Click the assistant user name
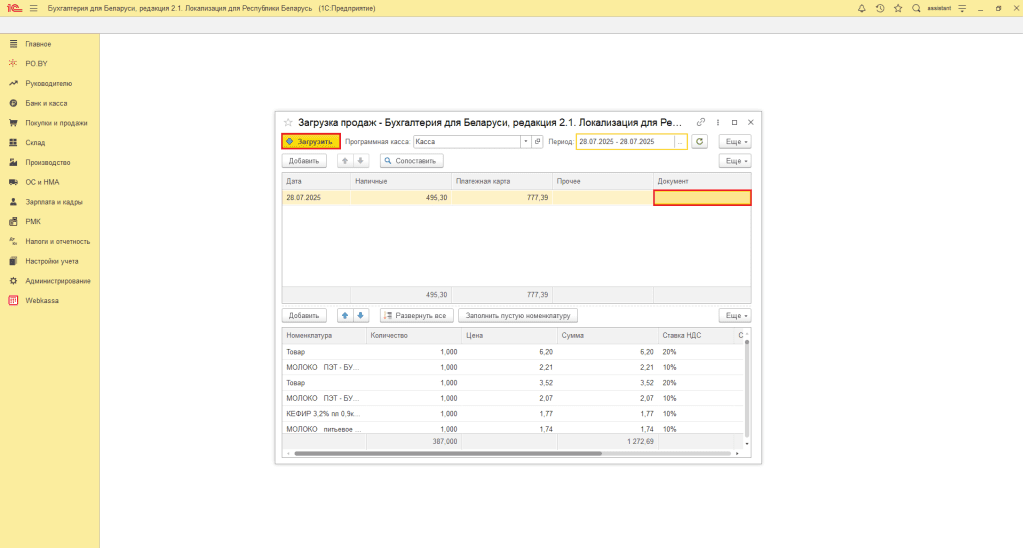Image resolution: width=1024 pixels, height=548 pixels. tap(939, 8)
